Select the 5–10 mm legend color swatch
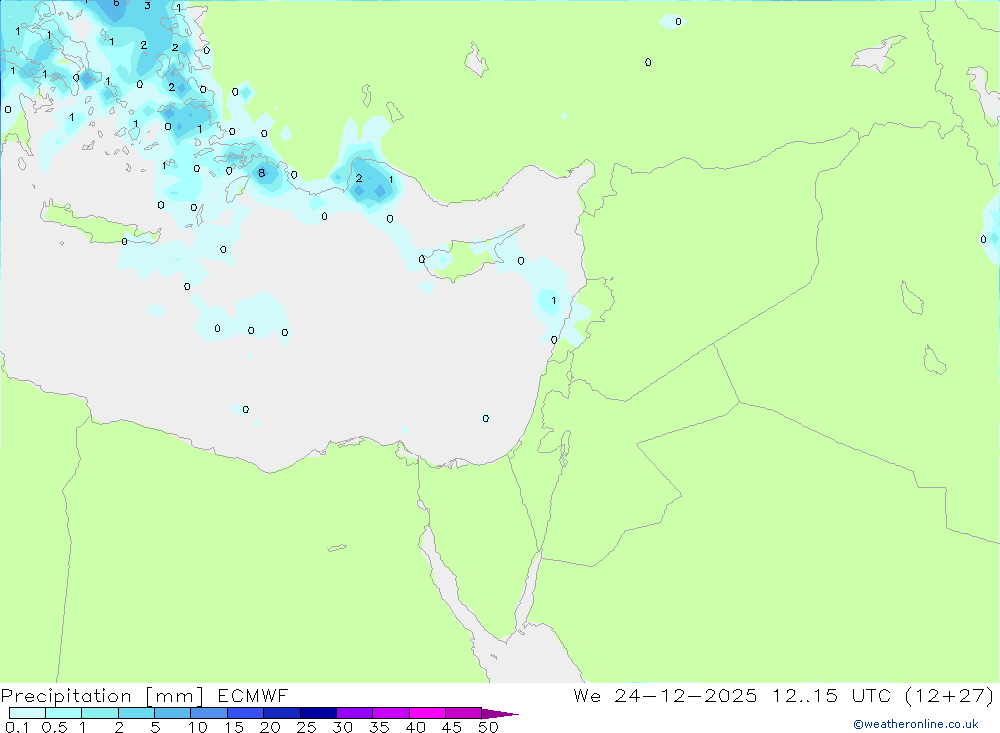Viewport: 1000px width, 733px height. (x=173, y=713)
